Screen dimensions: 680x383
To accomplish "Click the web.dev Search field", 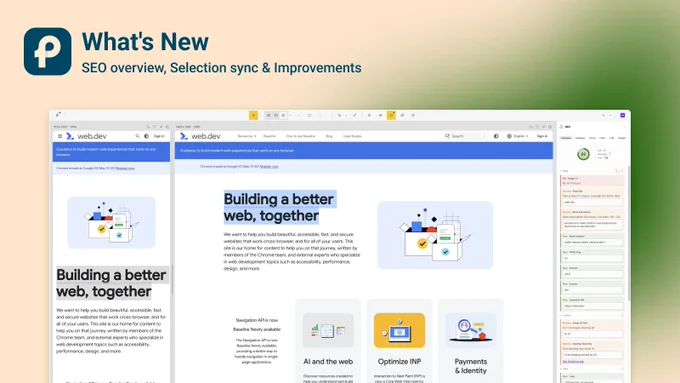I will 465,136.
